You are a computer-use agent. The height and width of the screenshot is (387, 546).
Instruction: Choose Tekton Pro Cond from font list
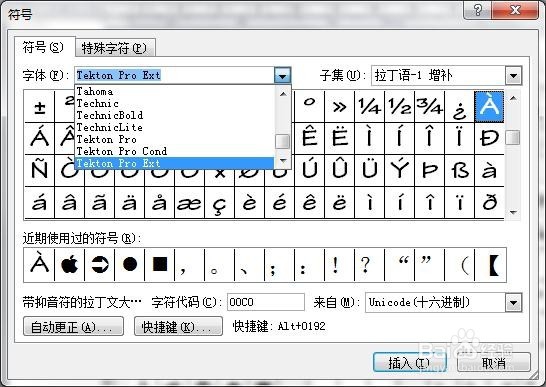(x=175, y=151)
